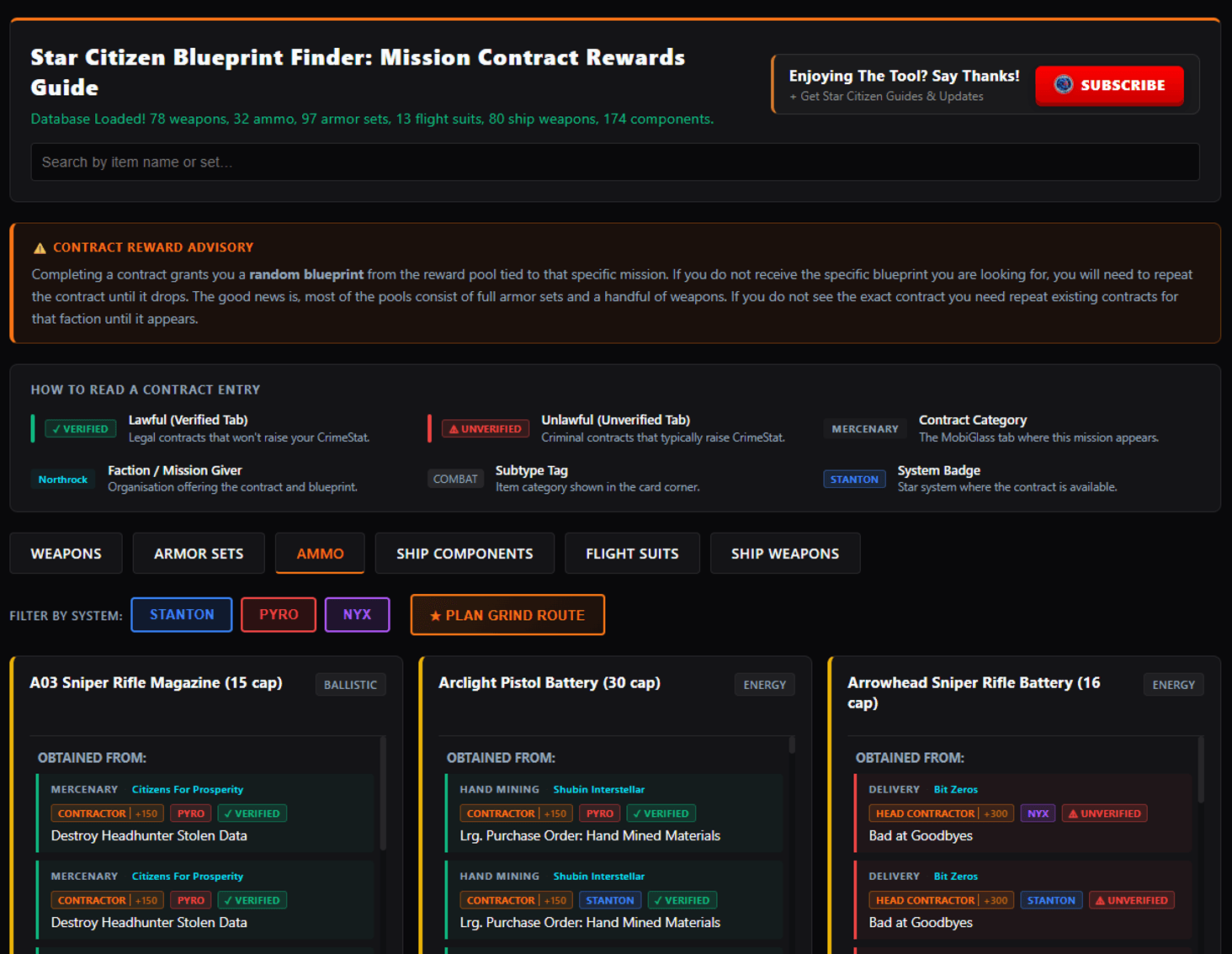Image resolution: width=1232 pixels, height=954 pixels.
Task: Click the Plan Grind Route button
Action: pyautogui.click(x=507, y=615)
